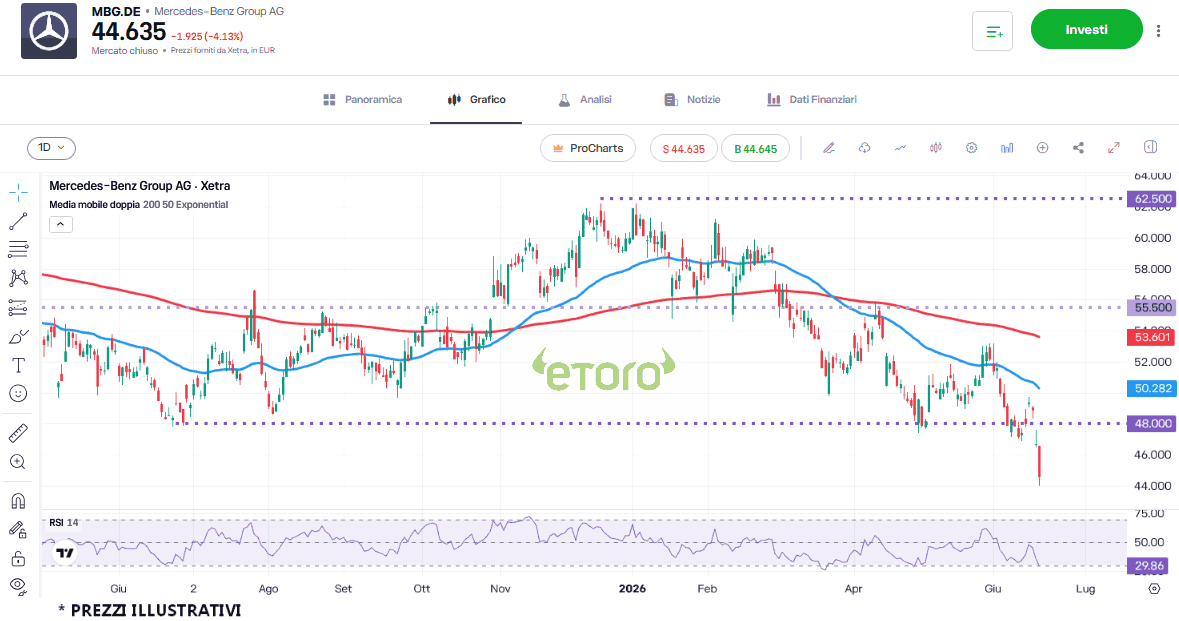Open the Fibonacci retracement tools
The image size is (1179, 621).
coord(18,250)
